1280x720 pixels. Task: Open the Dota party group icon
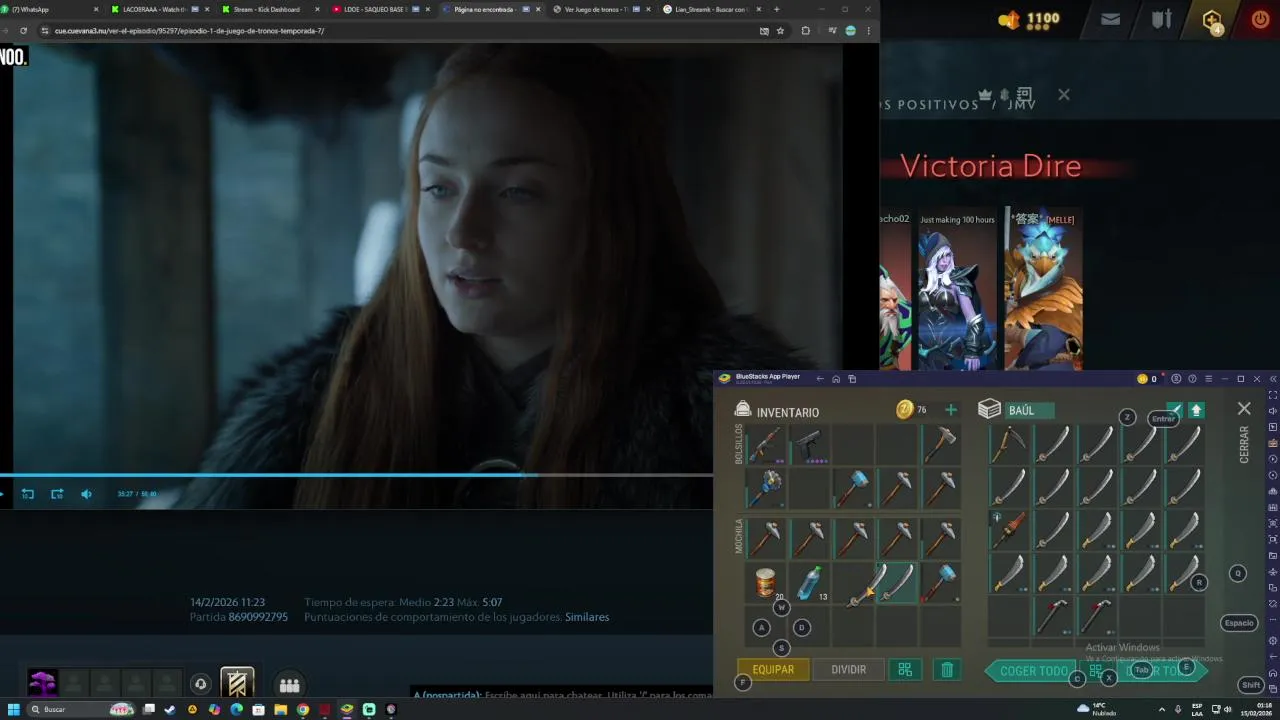(x=289, y=685)
